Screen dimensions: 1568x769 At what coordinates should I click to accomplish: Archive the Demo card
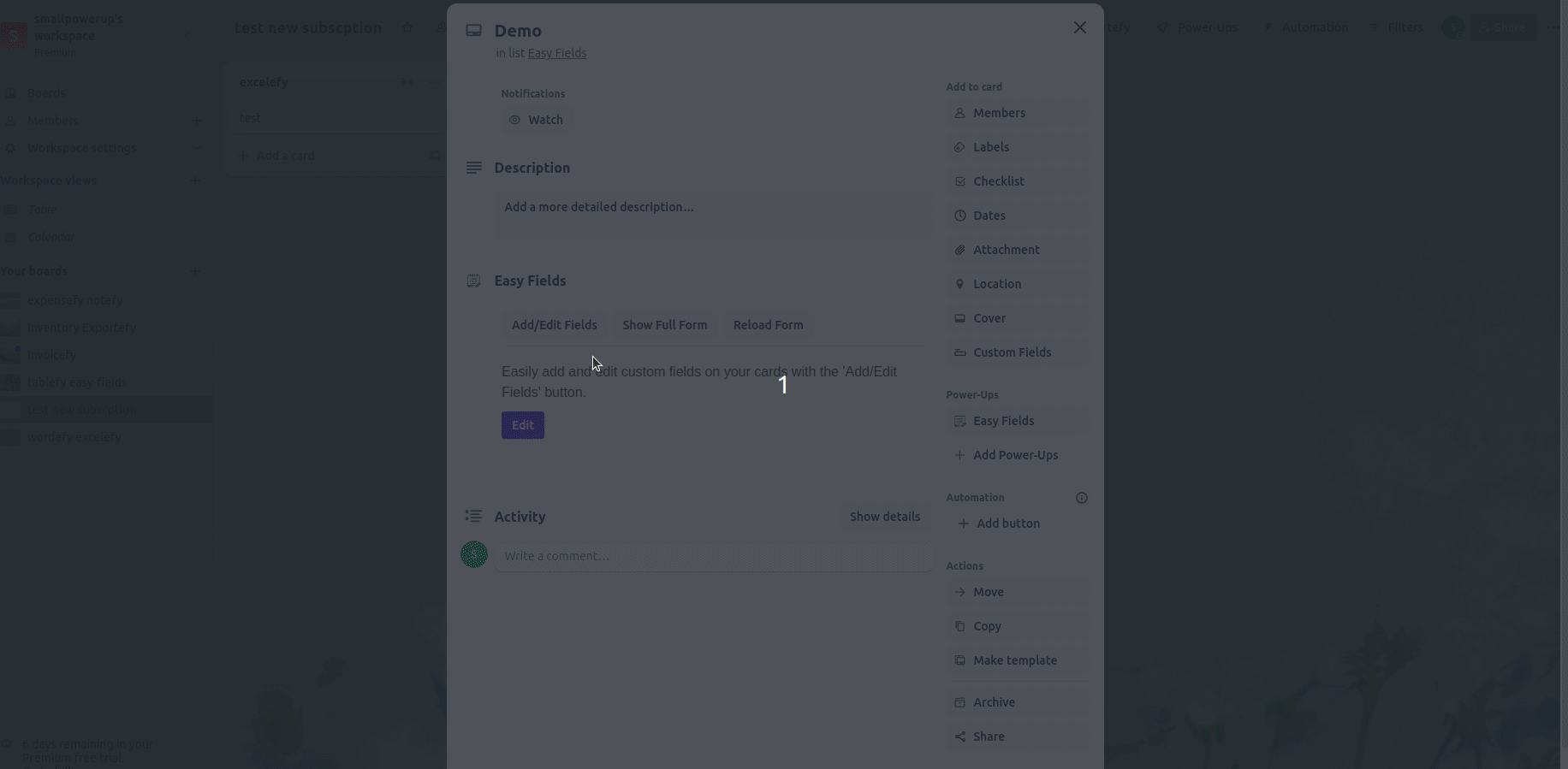(x=993, y=702)
